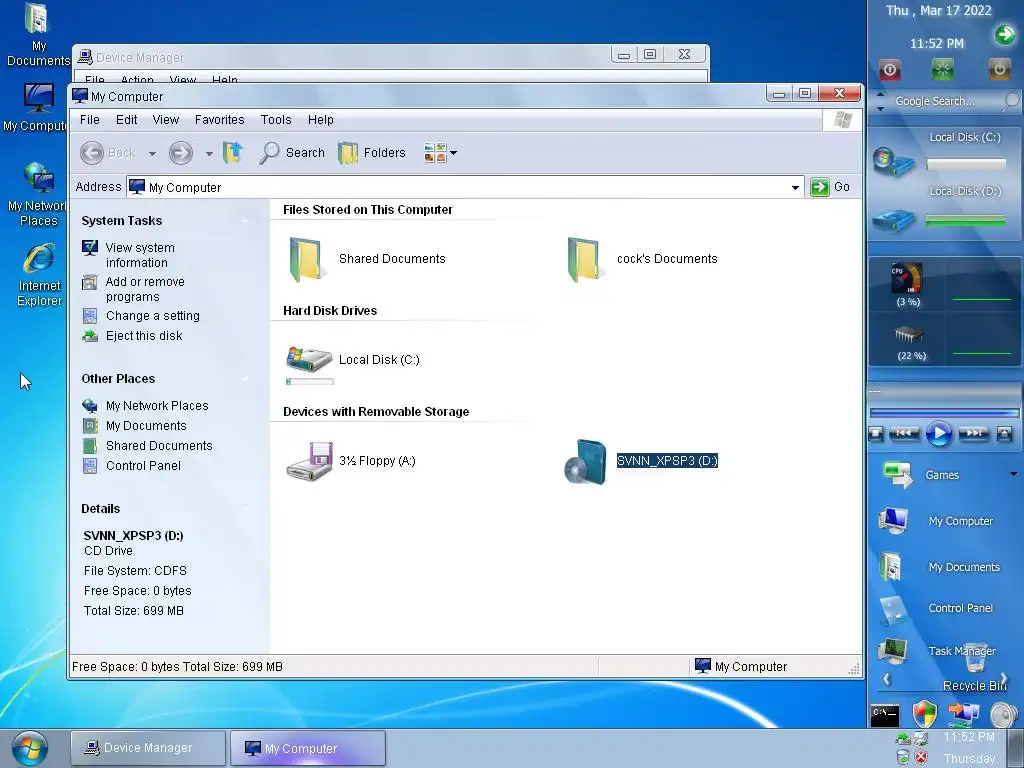Select the Shared Documents folder icon
Viewport: 1024px width, 768px height.
[305, 259]
